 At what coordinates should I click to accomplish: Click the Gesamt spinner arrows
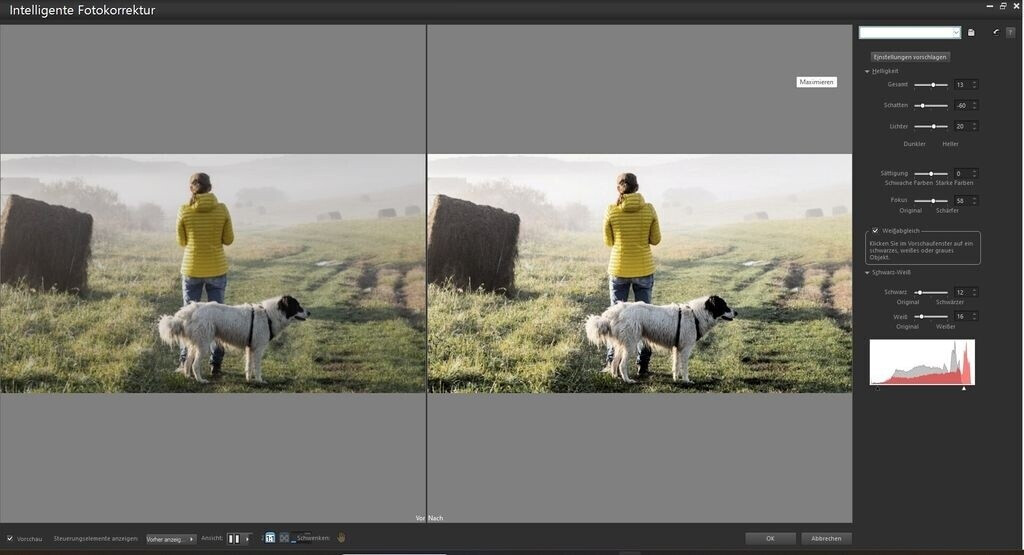point(974,85)
